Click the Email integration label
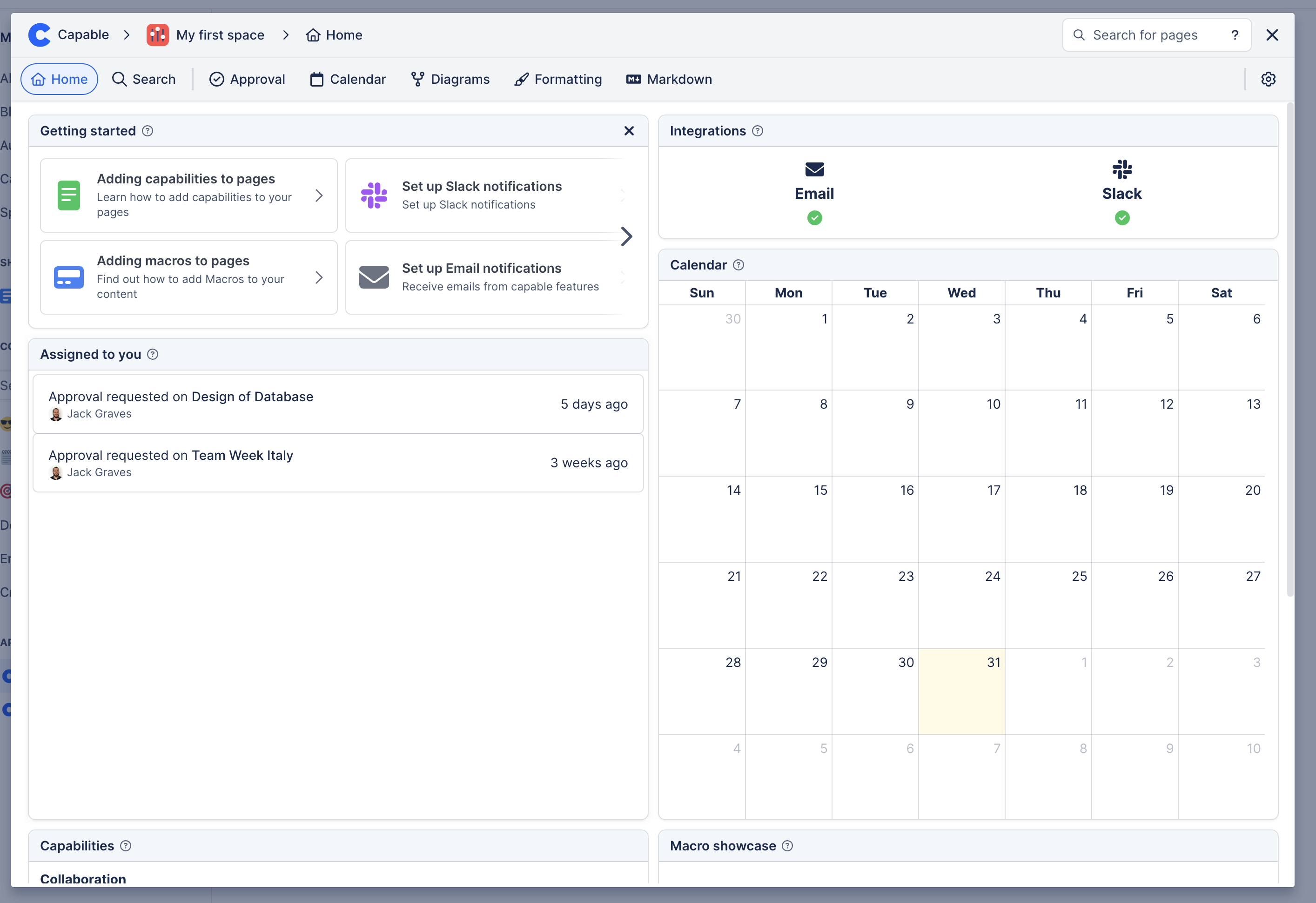 point(815,194)
